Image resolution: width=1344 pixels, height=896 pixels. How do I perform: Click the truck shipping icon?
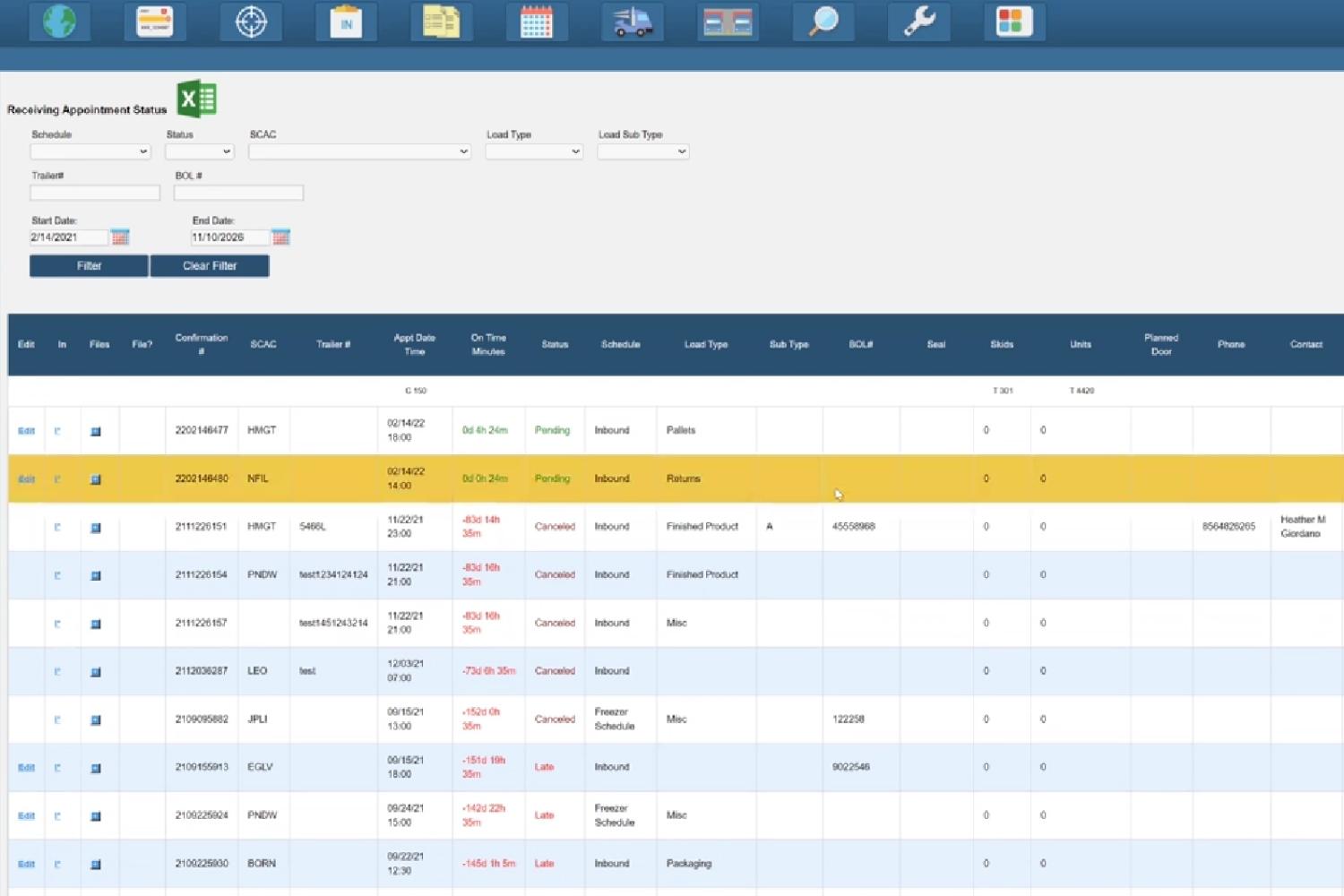tap(632, 22)
